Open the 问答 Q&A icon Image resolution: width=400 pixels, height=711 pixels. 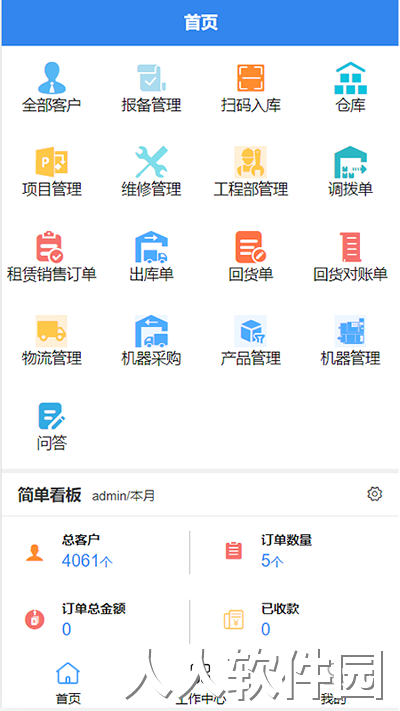click(x=52, y=416)
